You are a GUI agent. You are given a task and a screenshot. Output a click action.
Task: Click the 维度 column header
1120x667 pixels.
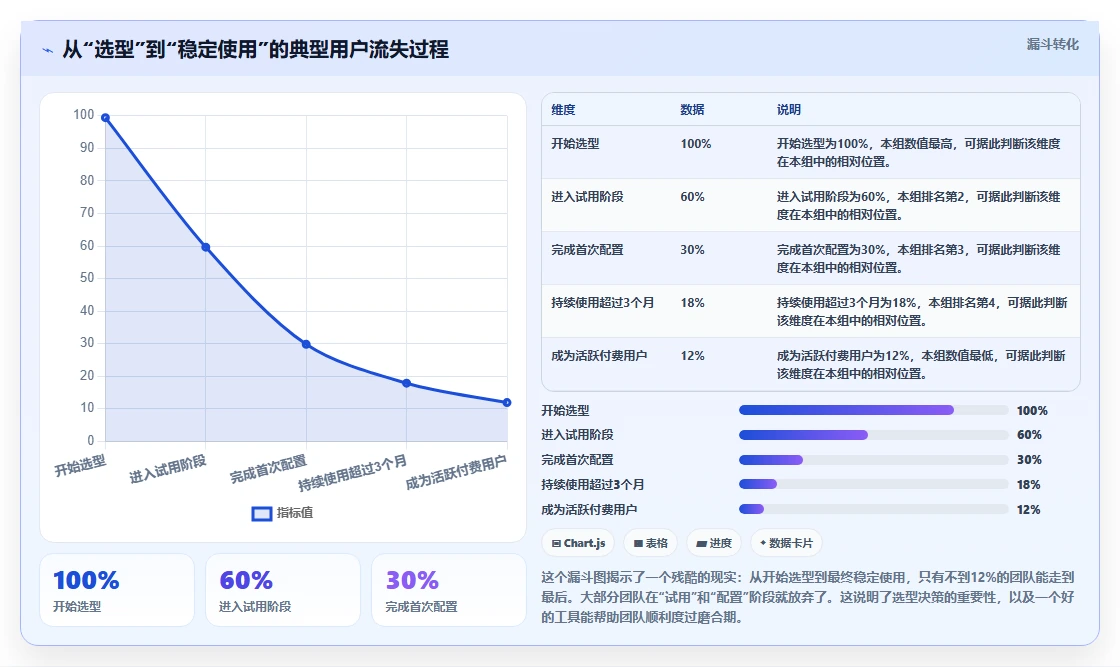point(563,110)
